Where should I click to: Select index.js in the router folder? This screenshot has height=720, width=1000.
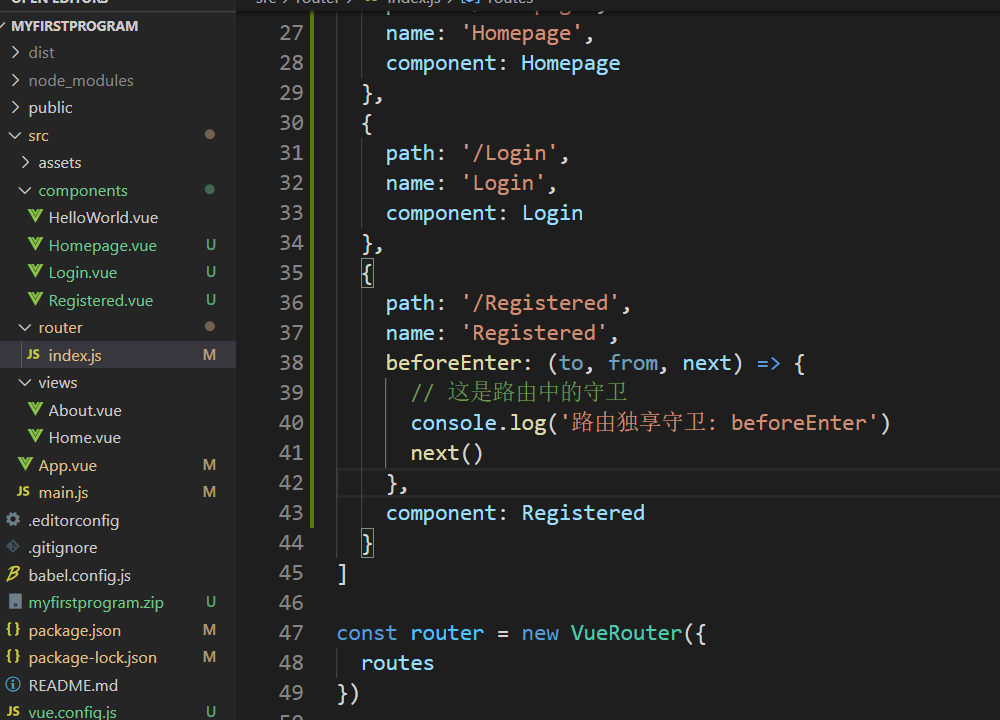click(75, 355)
